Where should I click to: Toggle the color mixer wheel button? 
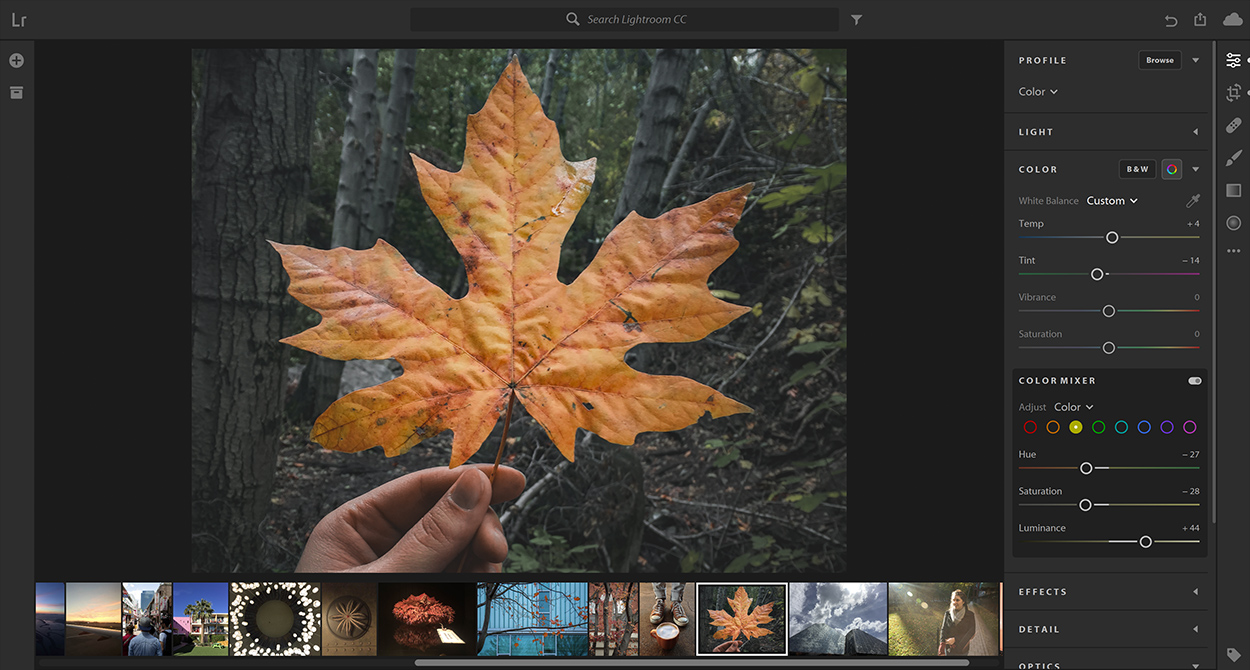pyautogui.click(x=1171, y=169)
